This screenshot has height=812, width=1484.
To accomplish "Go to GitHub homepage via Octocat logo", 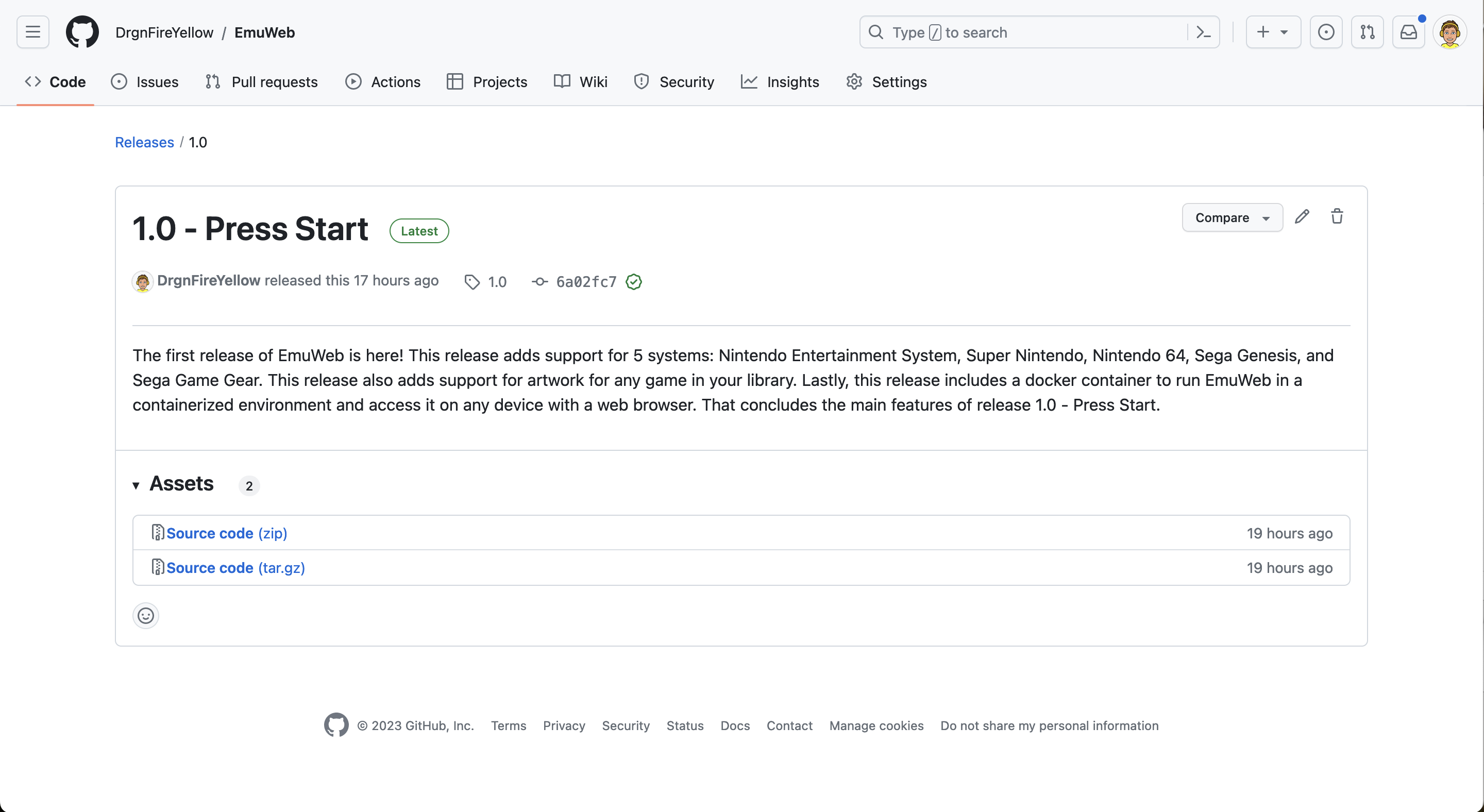I will [82, 32].
